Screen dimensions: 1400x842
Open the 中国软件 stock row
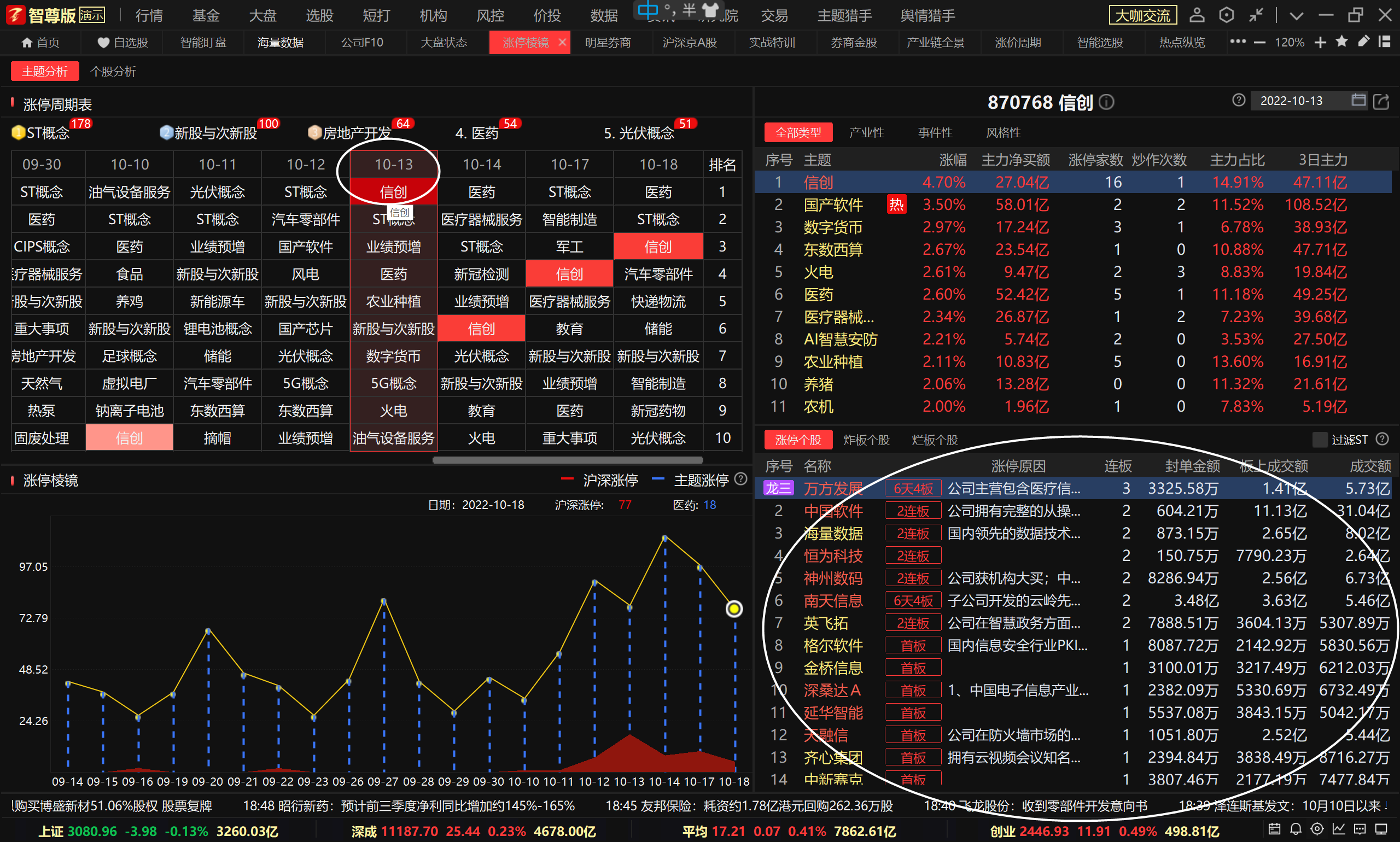pyautogui.click(x=1072, y=511)
